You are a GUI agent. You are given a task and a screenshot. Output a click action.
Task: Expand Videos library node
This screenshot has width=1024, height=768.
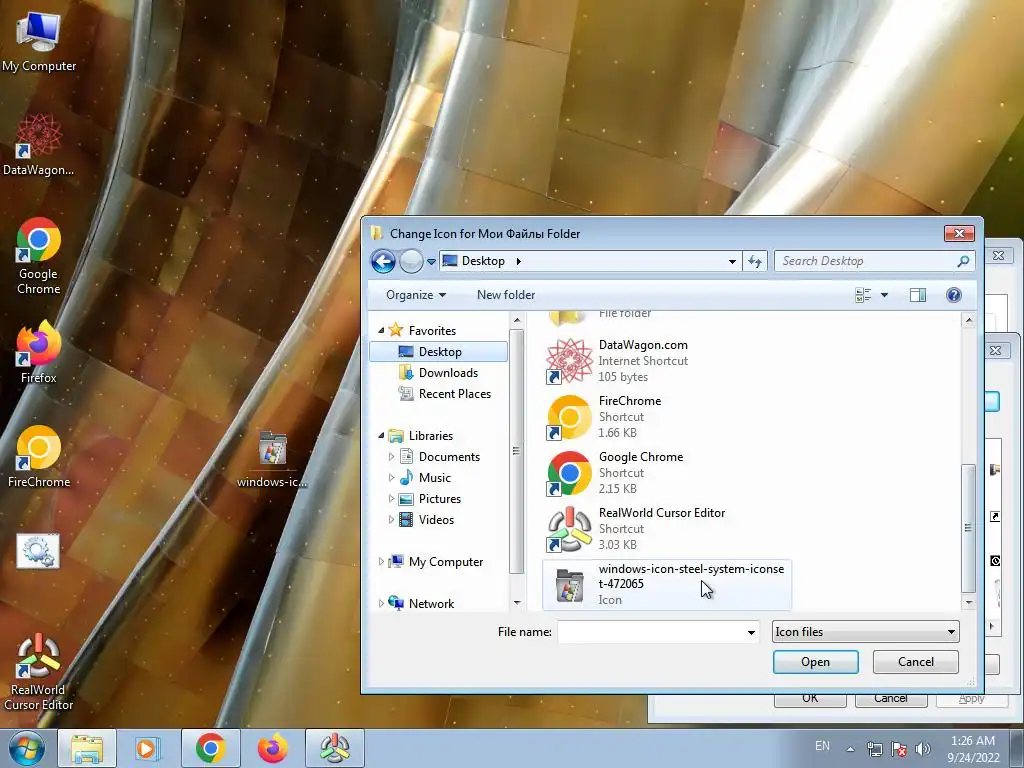[391, 520]
